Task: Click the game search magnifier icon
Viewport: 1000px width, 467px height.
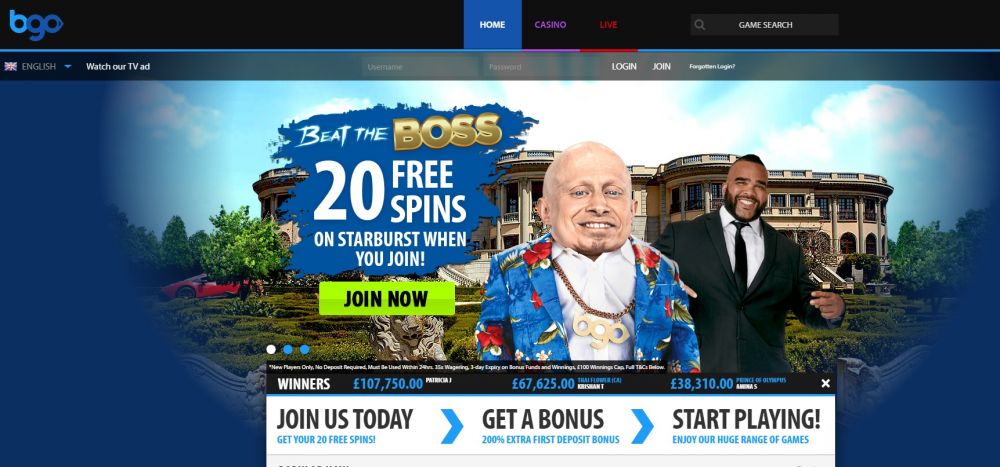Action: (700, 25)
